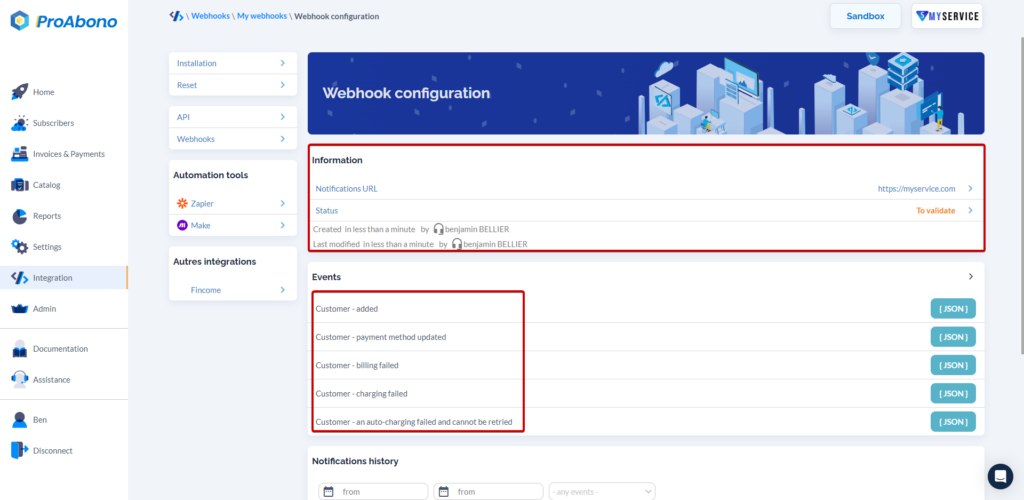Open the API entry chevron
This screenshot has height=500, width=1024.
click(283, 117)
